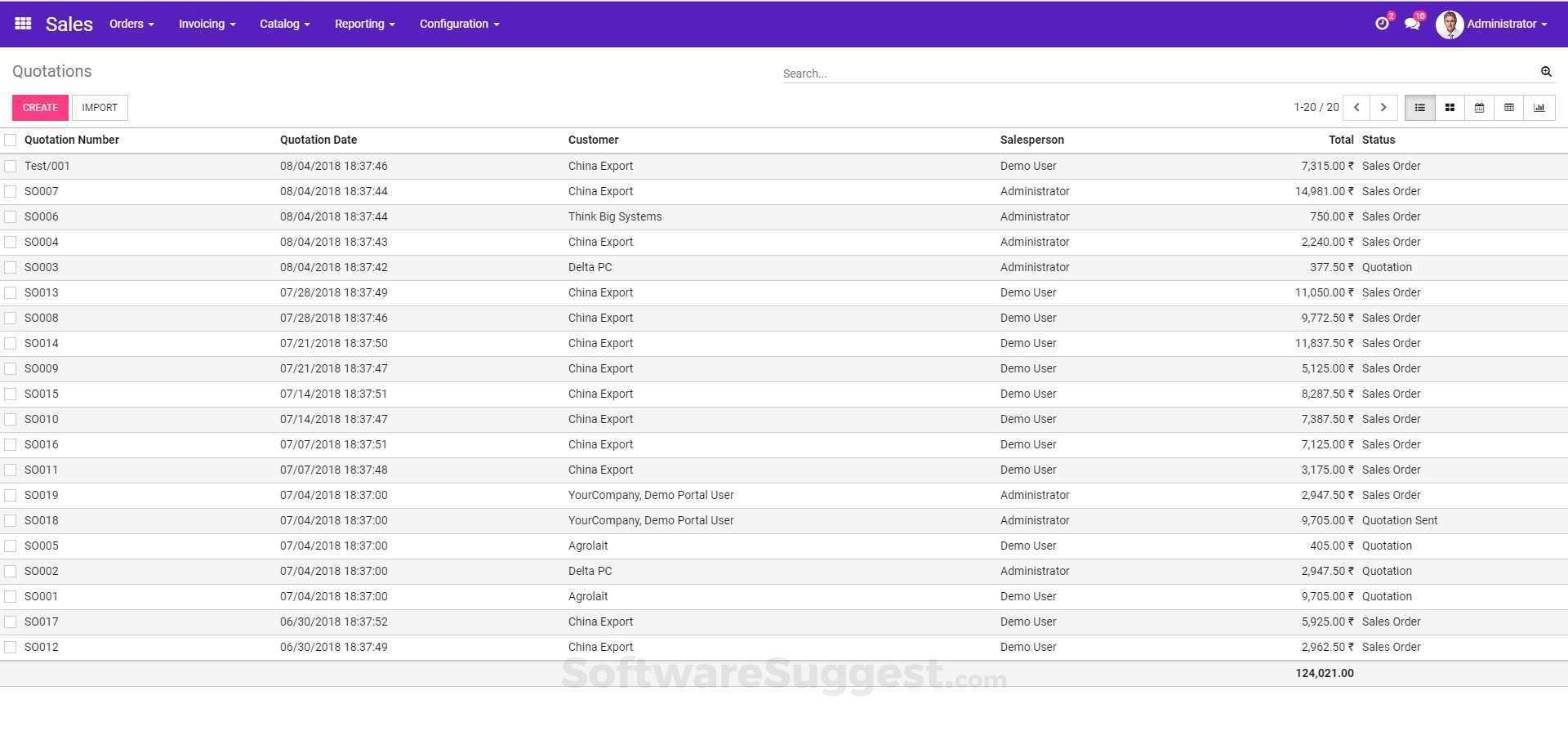The image size is (1568, 753).
Task: Open the Reporting menu
Action: [363, 24]
